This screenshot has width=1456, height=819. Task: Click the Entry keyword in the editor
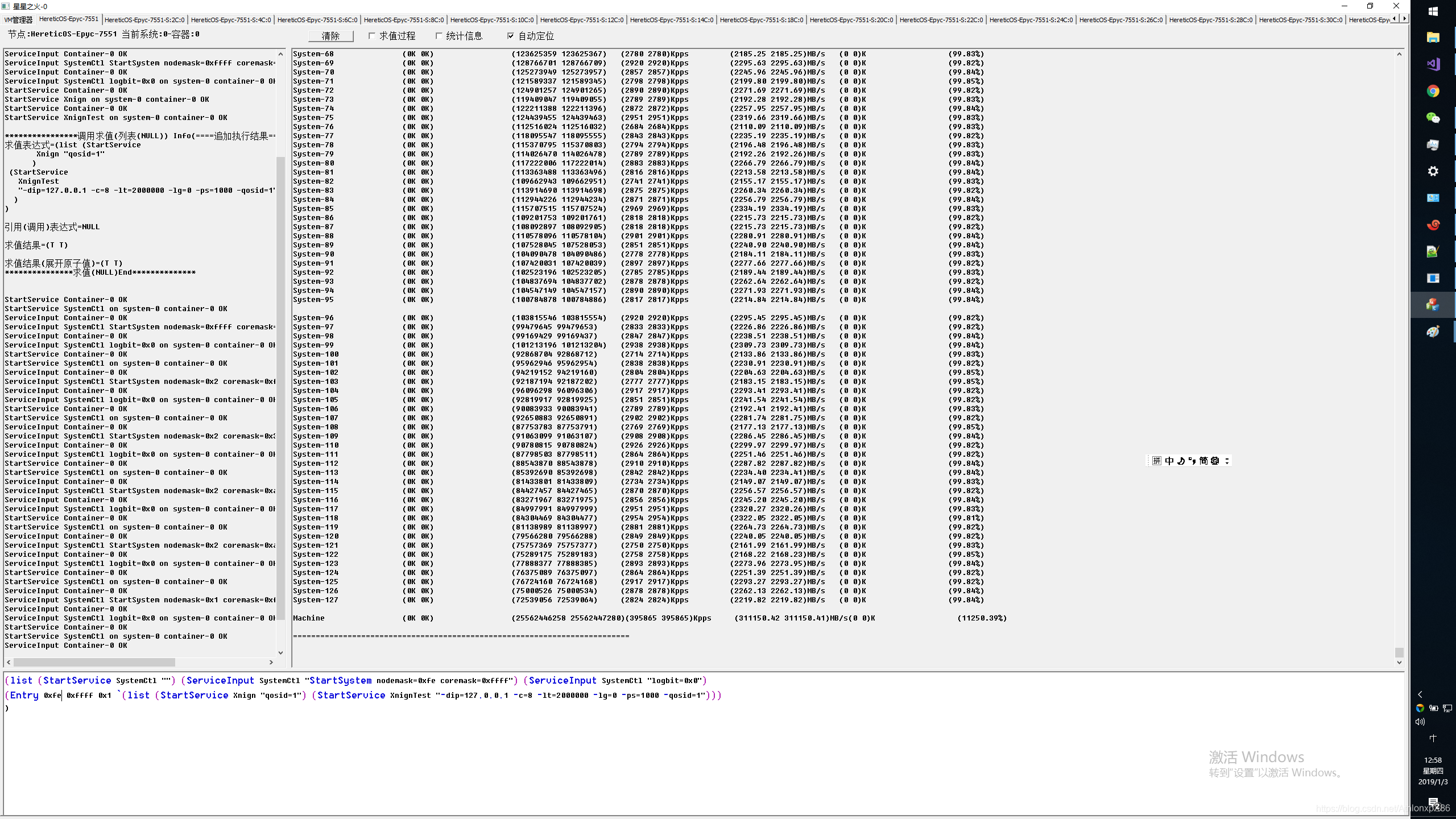(x=24, y=695)
